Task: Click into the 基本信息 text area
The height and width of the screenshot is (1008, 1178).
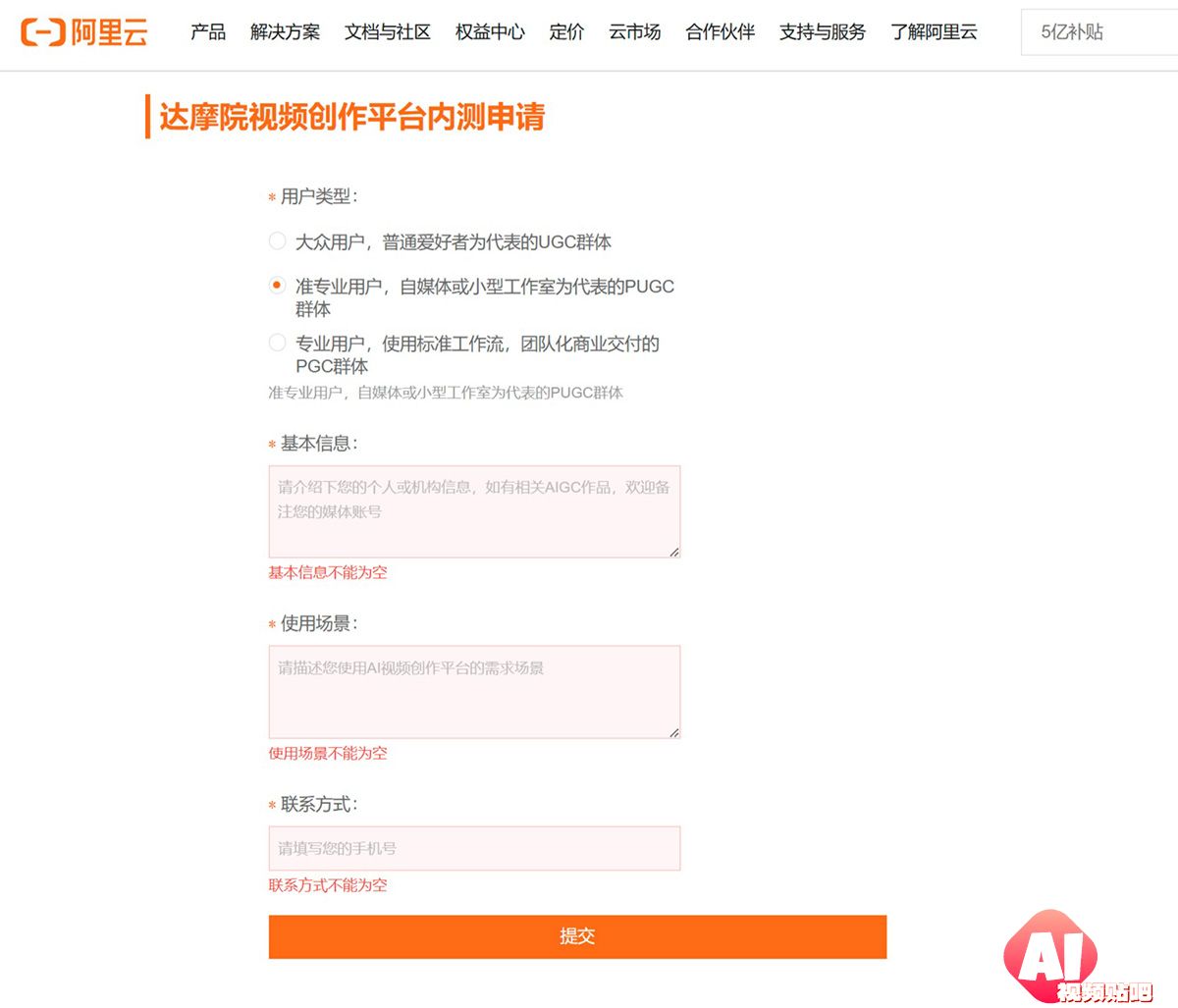Action: [x=474, y=511]
